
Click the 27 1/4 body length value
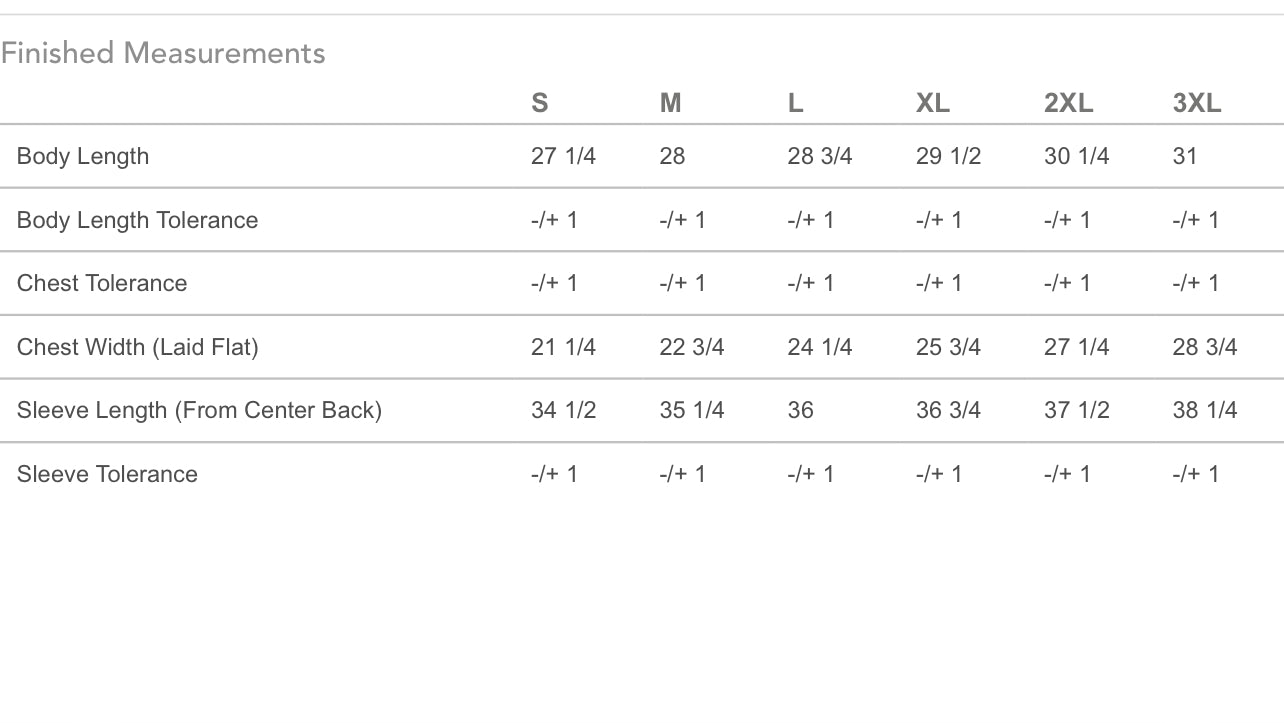coord(563,156)
